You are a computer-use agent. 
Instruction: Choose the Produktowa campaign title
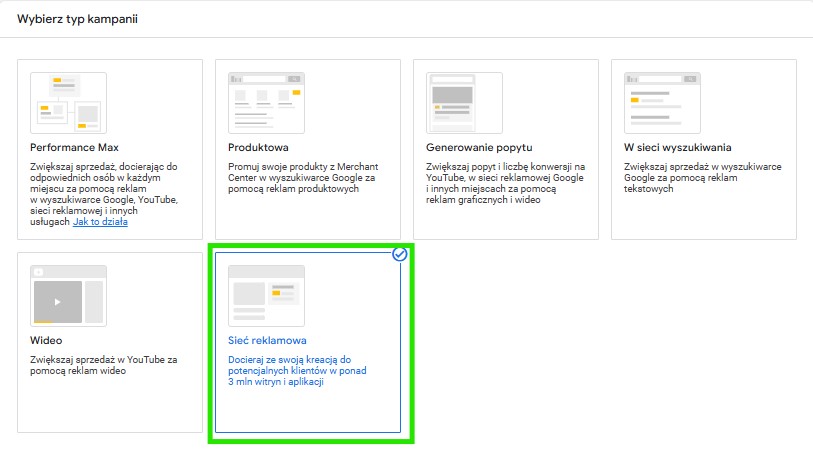pyautogui.click(x=258, y=147)
